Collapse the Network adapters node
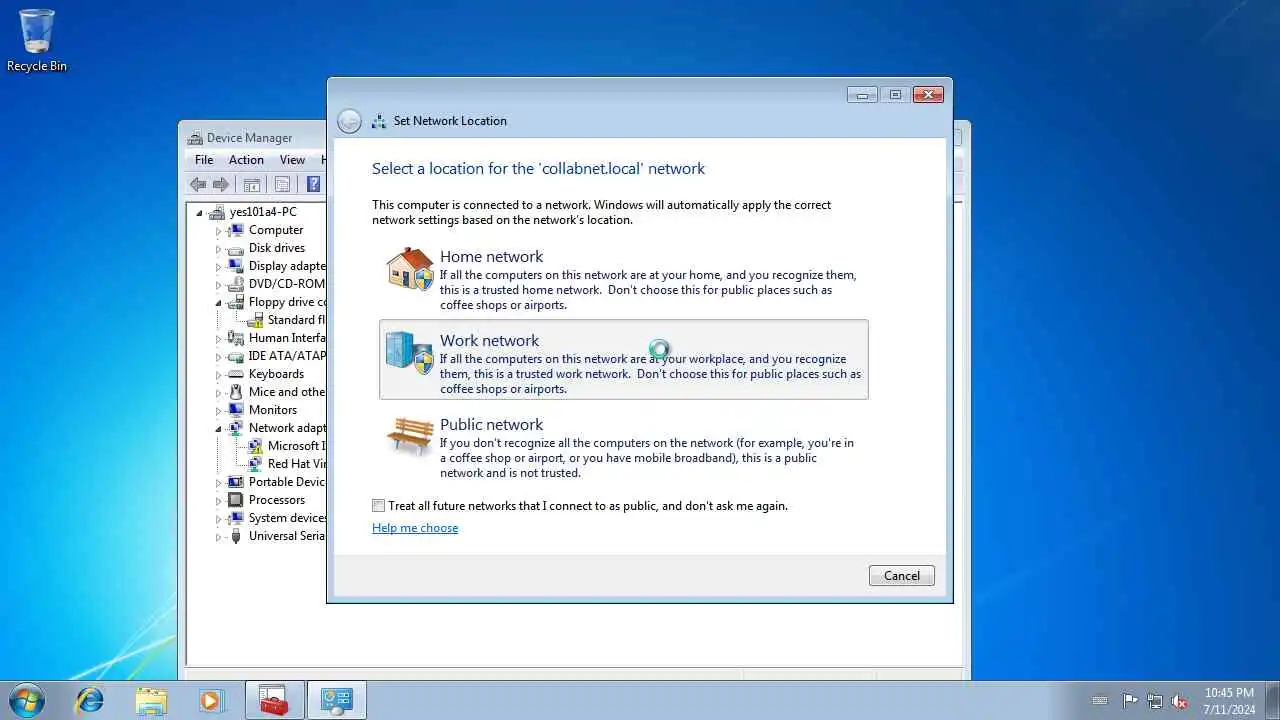 point(218,428)
